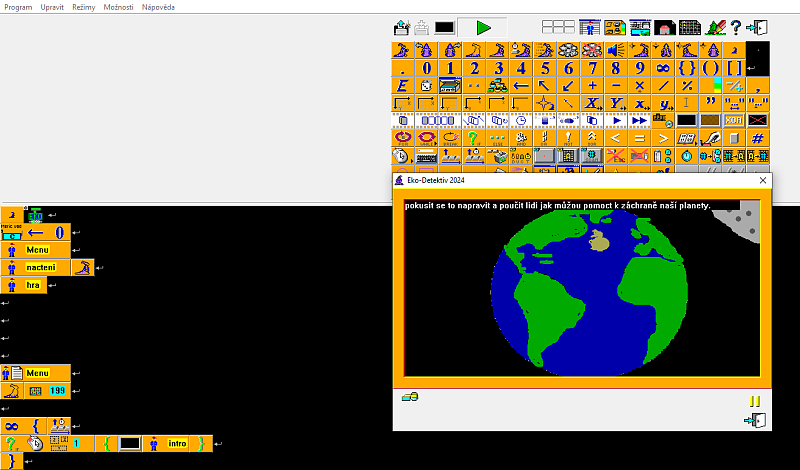Click the Menu helper definition with page icon
The width and height of the screenshot is (800, 470).
point(35,373)
